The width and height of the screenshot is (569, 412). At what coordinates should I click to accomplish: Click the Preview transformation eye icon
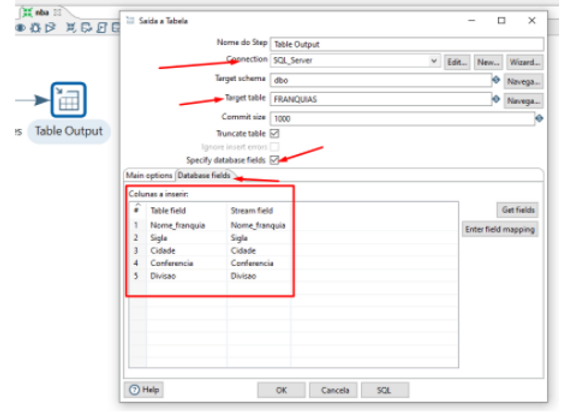click(20, 28)
